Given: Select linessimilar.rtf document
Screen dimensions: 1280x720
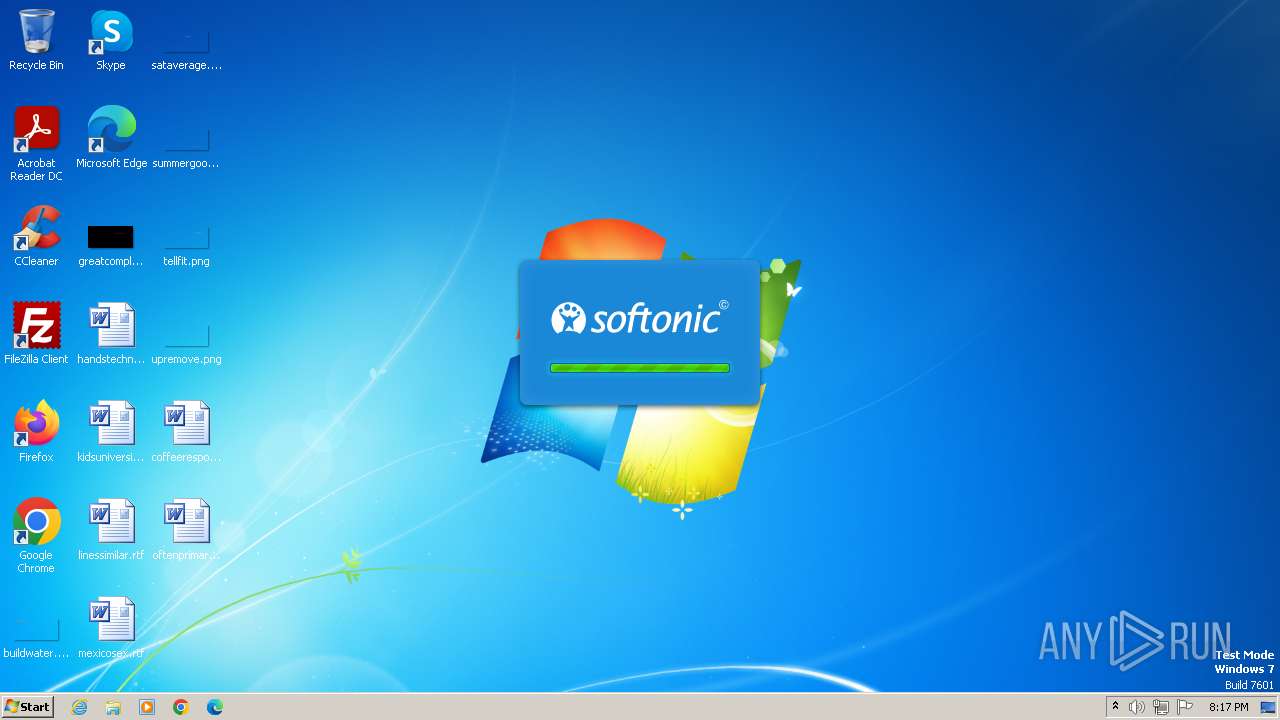Looking at the screenshot, I should [111, 530].
